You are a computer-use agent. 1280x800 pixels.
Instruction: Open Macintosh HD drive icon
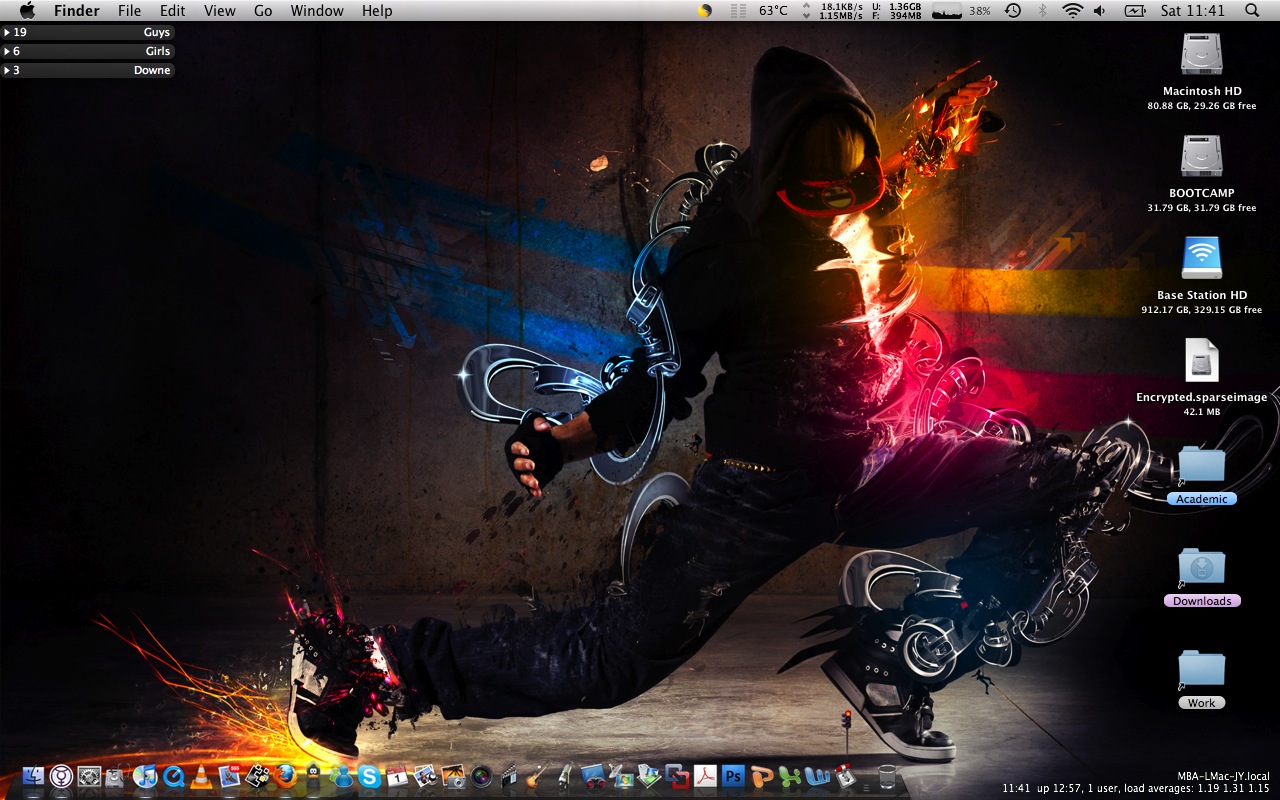1201,54
